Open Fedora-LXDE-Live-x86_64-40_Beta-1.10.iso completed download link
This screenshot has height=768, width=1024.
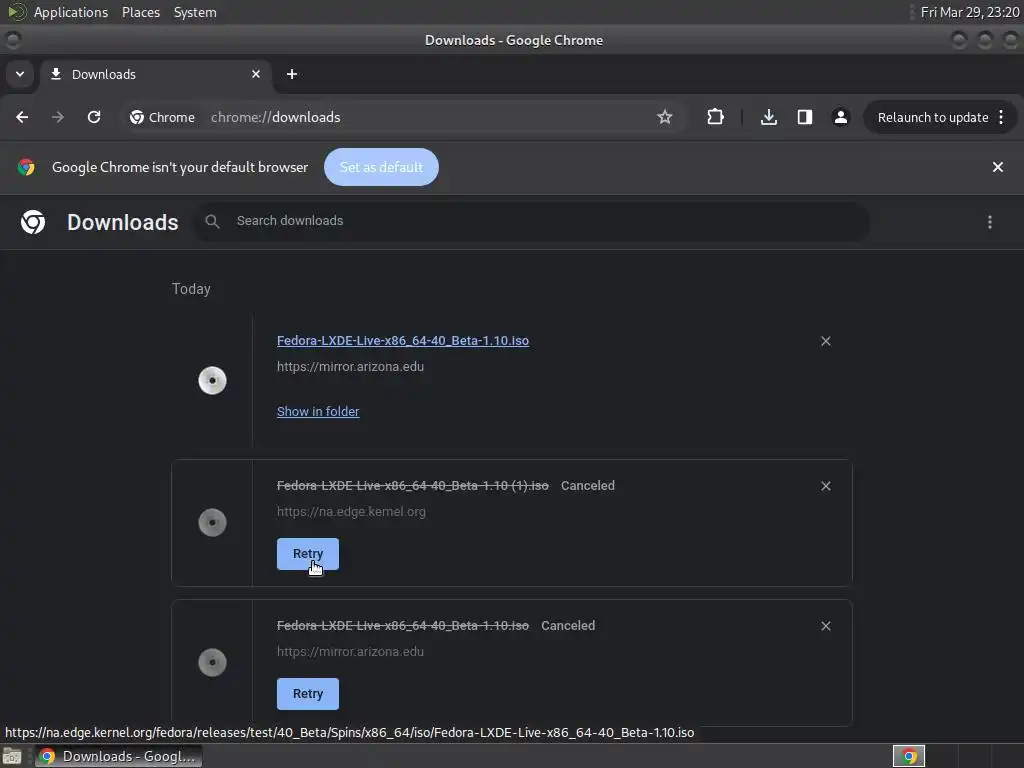tap(403, 340)
